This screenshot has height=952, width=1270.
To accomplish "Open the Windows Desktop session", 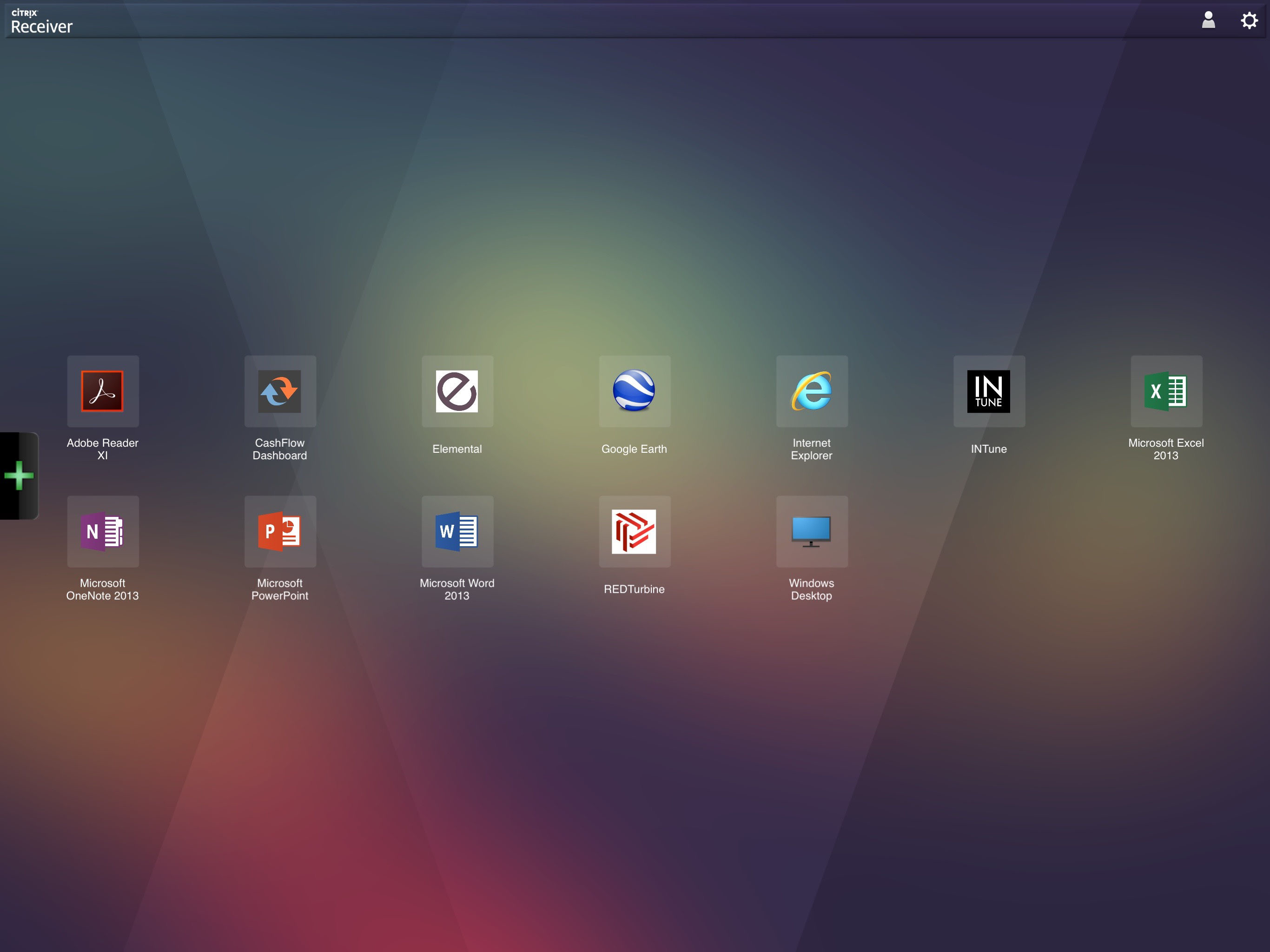I will [811, 531].
